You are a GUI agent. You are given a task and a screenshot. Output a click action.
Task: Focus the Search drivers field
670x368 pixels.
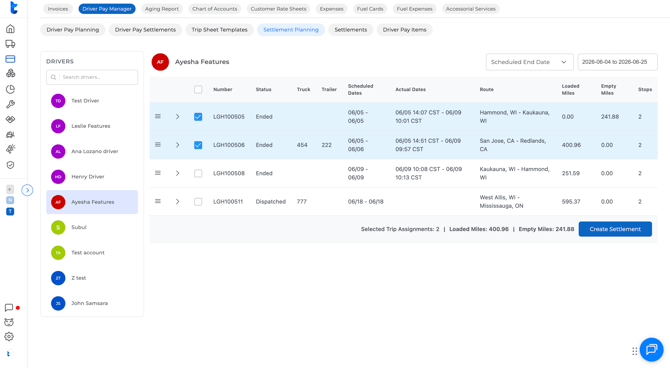92,77
